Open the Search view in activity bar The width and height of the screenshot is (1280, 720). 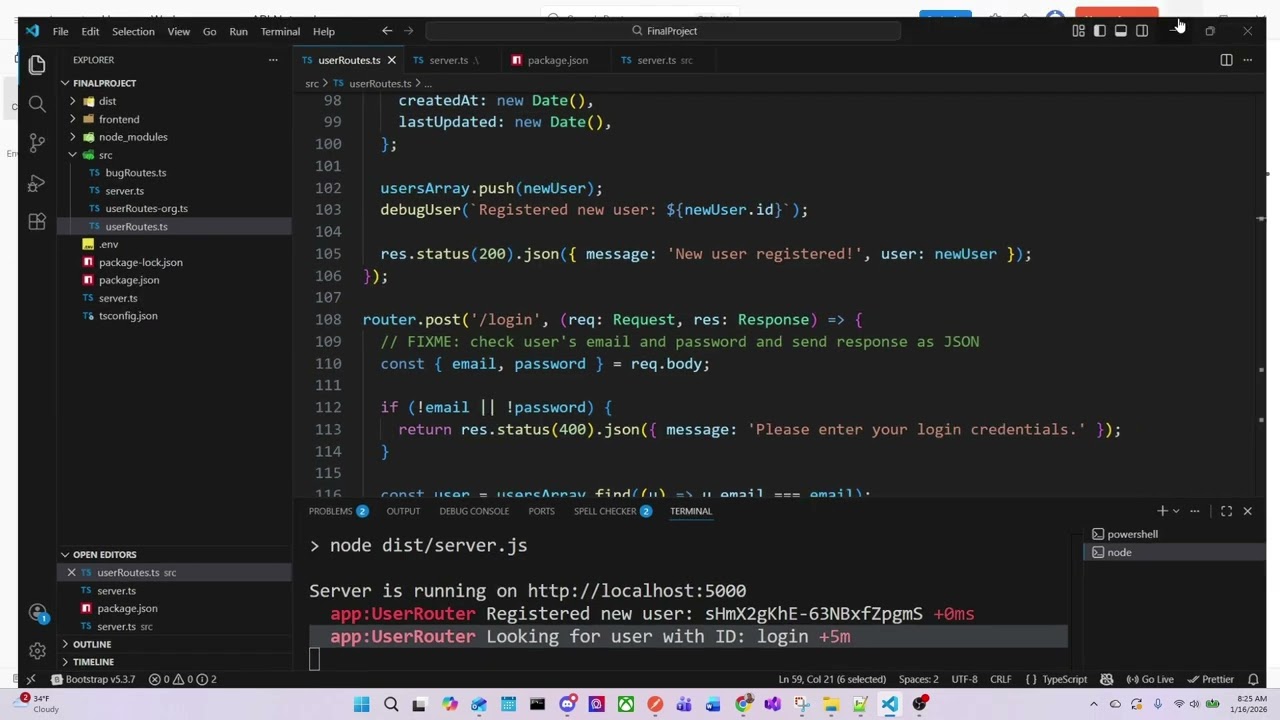37,104
